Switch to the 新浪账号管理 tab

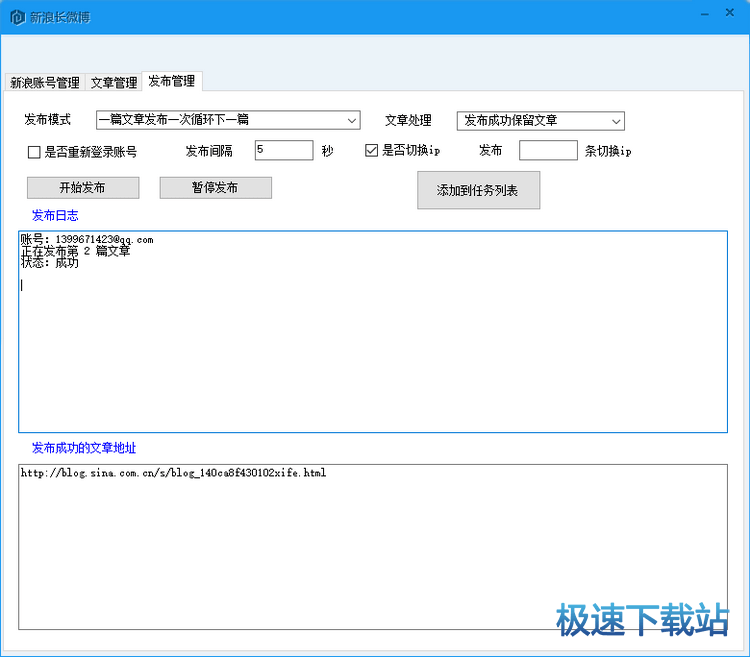click(x=45, y=83)
